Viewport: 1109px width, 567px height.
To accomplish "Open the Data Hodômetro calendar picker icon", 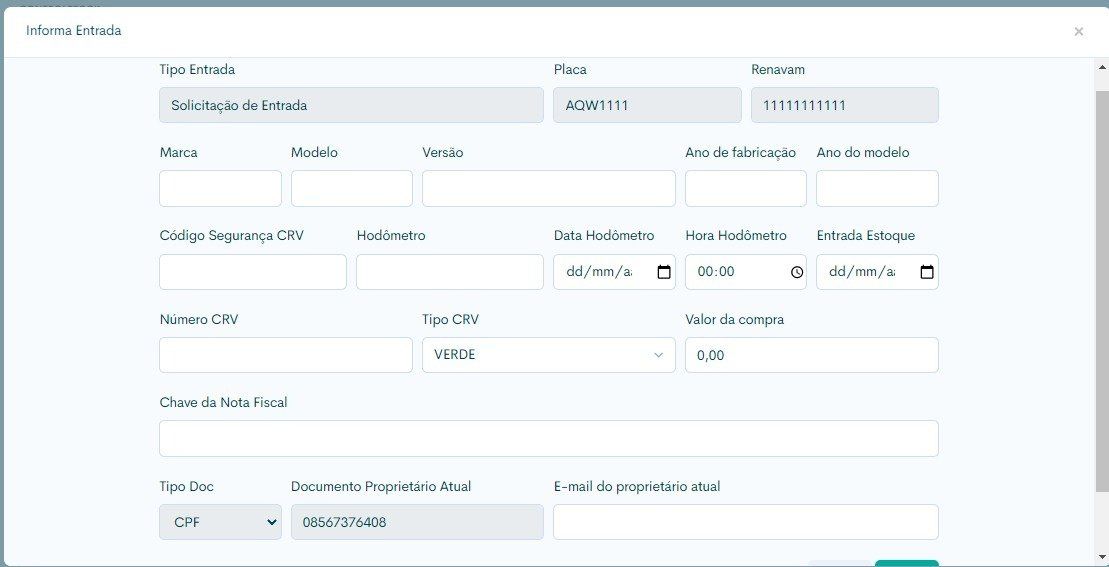I will pyautogui.click(x=664, y=272).
